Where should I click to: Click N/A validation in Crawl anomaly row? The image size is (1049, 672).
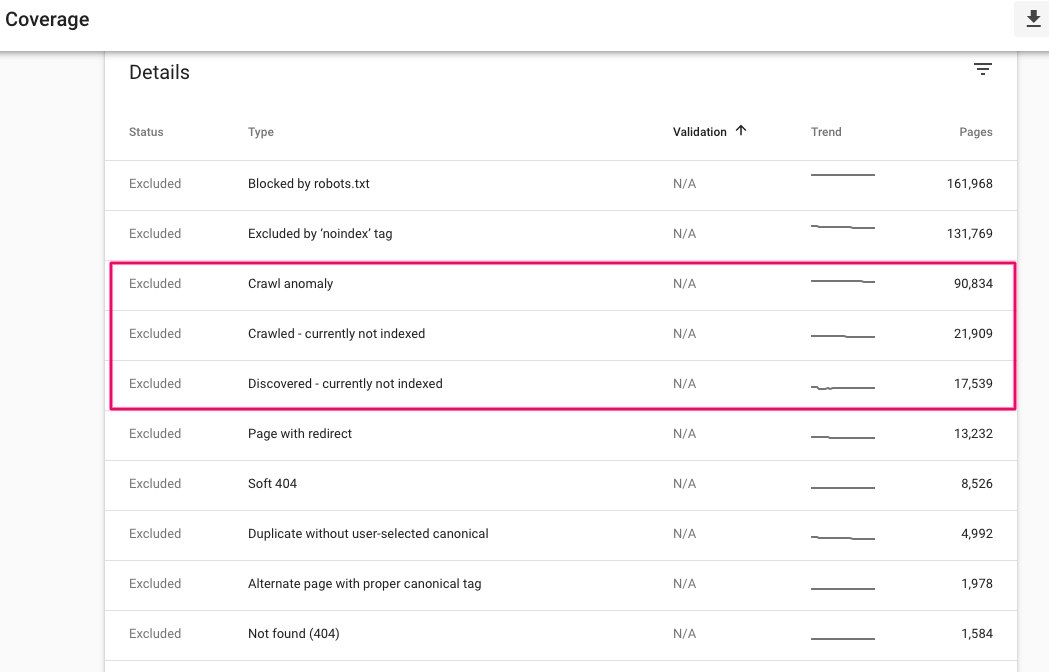tap(684, 284)
